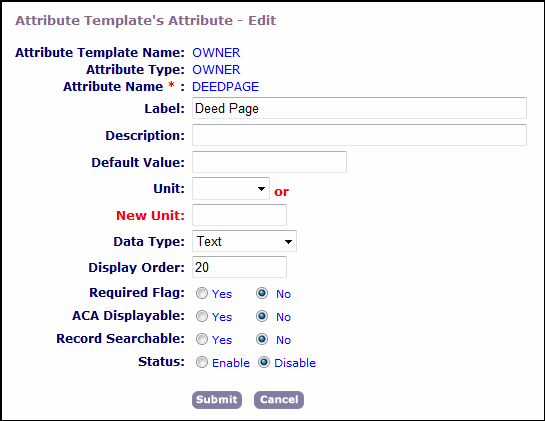The width and height of the screenshot is (545, 421).
Task: Submit the attribute edits
Action: pos(217,400)
